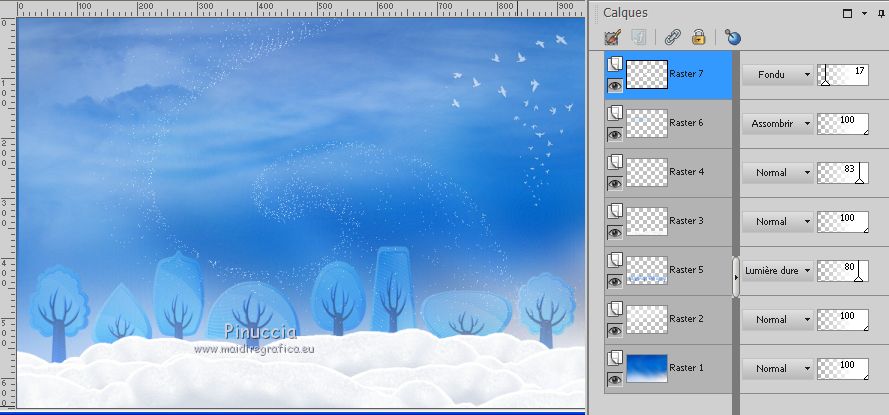This screenshot has height=415, width=889.
Task: Toggle the eye of Raster 2
Action: tap(615, 330)
